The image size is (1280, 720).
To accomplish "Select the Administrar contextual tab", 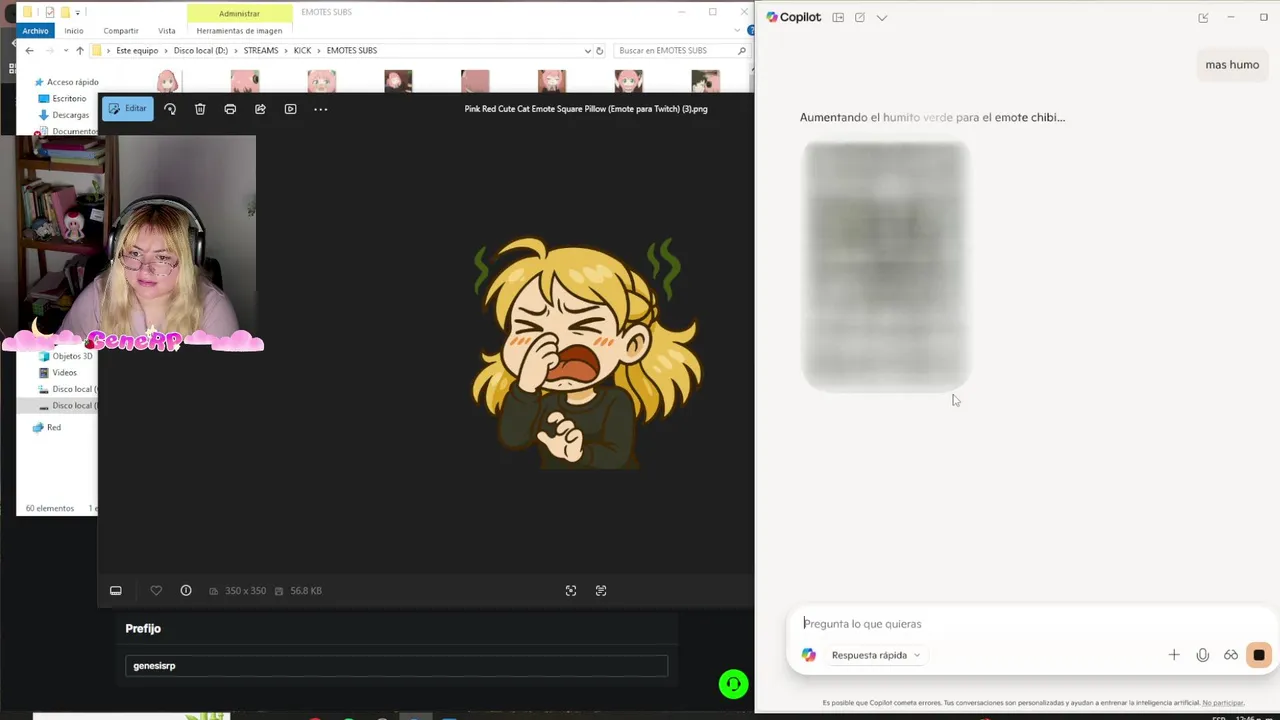I will pyautogui.click(x=239, y=13).
